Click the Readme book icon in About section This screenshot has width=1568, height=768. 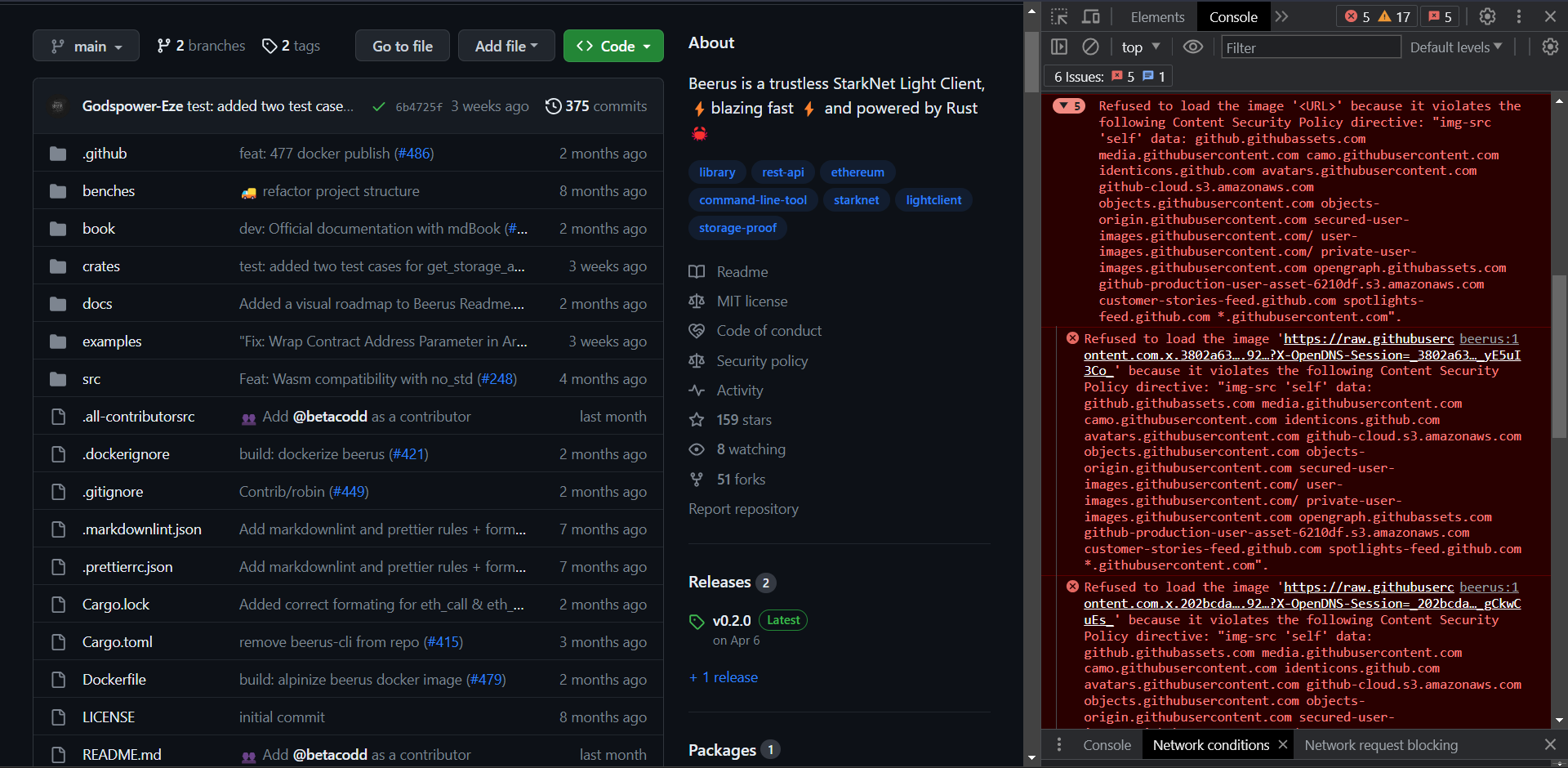[x=697, y=271]
